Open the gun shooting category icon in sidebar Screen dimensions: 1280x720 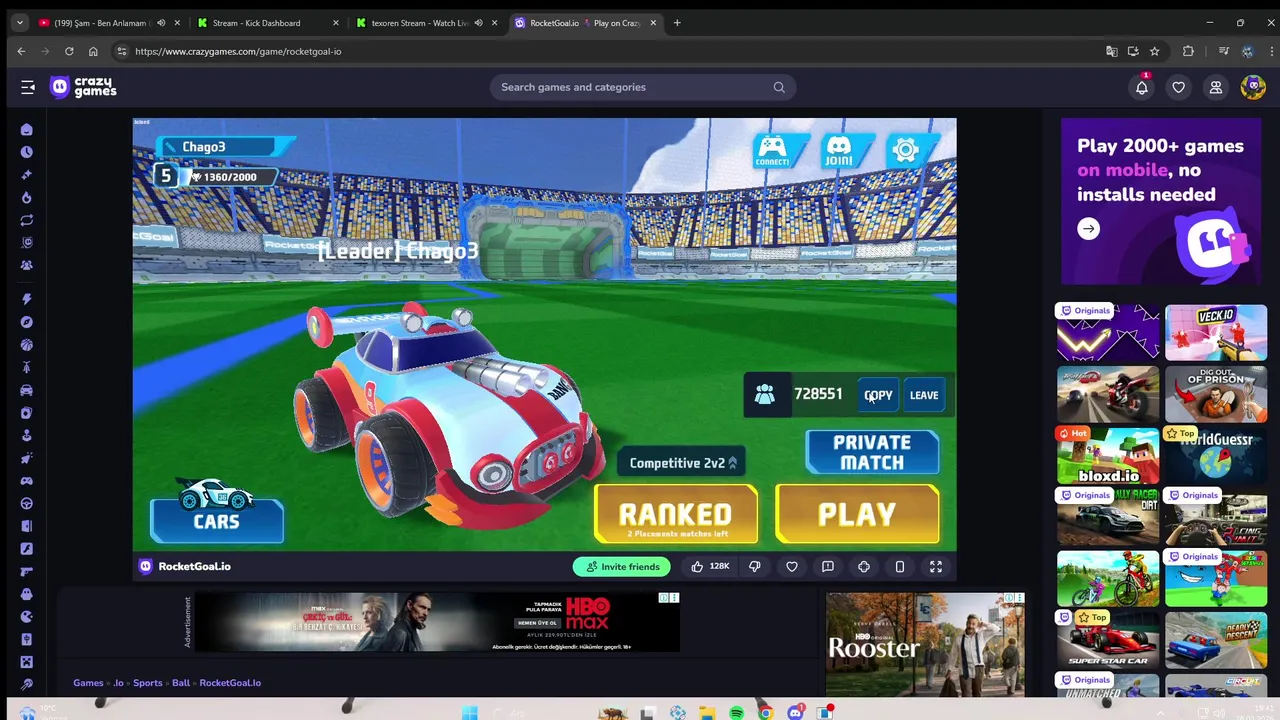click(x=27, y=571)
